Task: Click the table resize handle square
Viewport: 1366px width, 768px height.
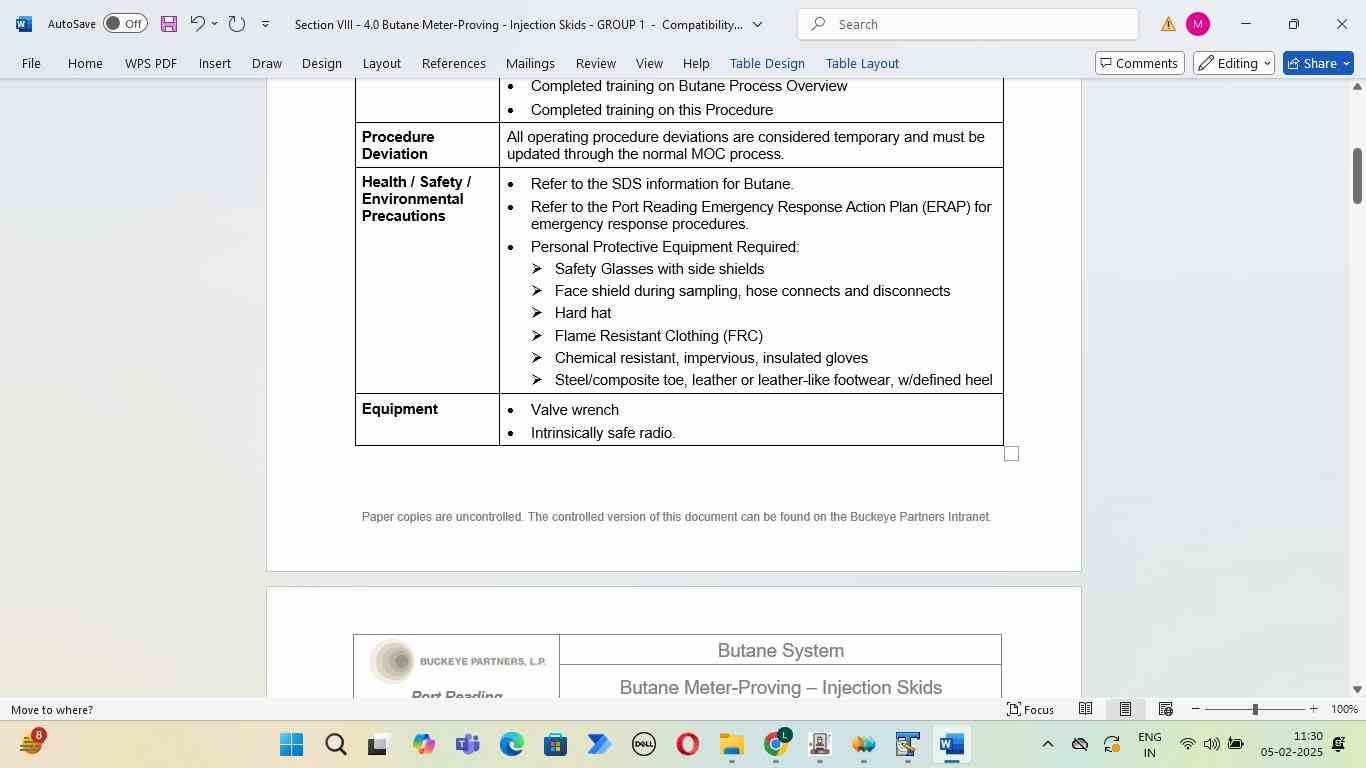Action: [1011, 454]
